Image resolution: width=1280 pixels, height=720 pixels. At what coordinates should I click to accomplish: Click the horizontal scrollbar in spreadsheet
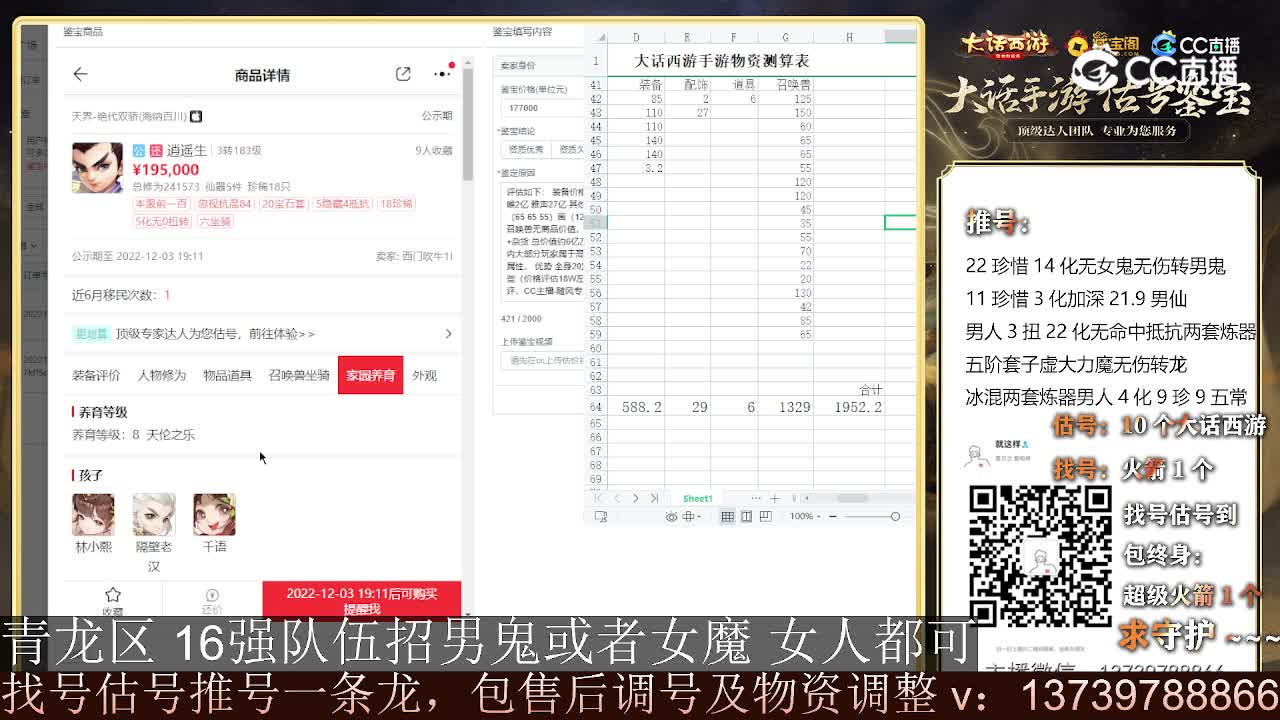pyautogui.click(x=851, y=498)
